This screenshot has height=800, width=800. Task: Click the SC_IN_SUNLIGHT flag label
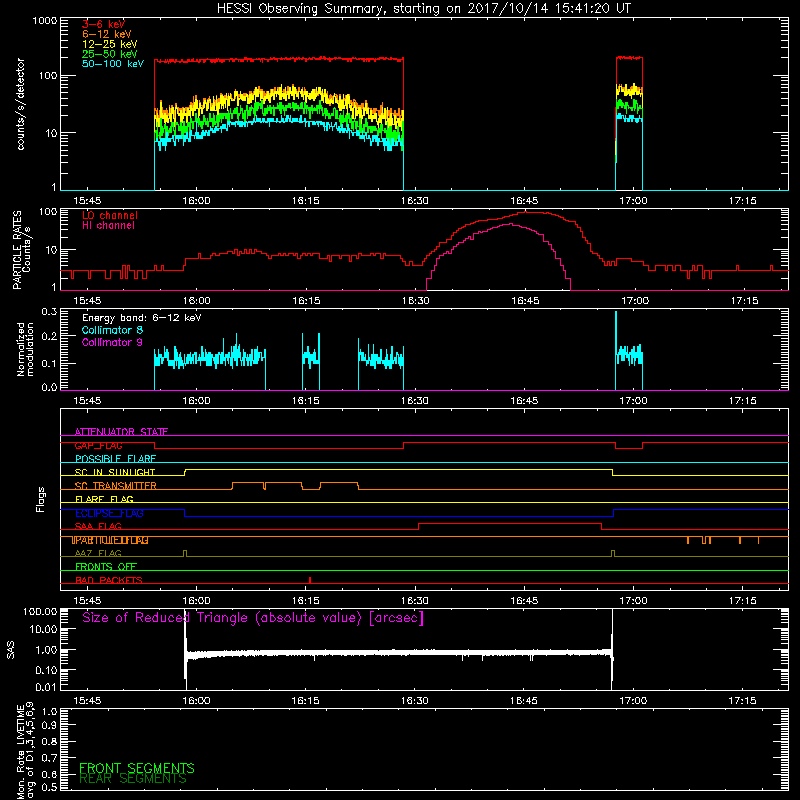click(x=115, y=472)
